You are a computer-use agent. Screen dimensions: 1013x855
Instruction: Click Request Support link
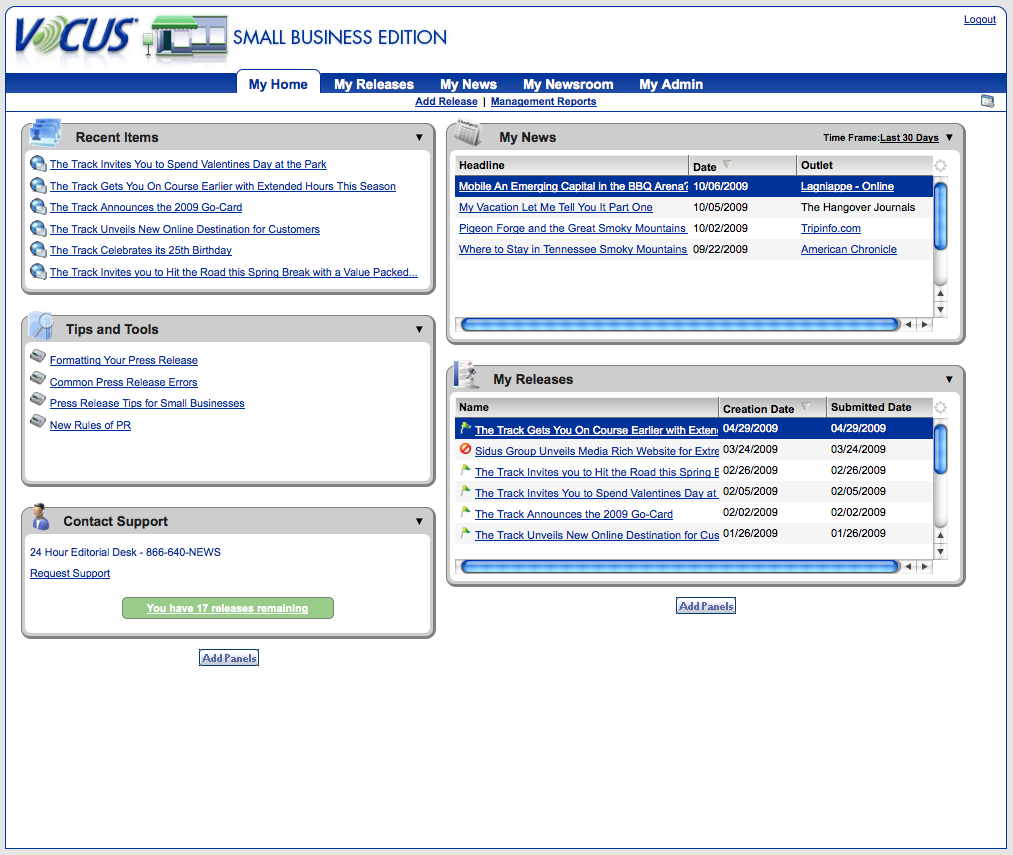click(70, 573)
